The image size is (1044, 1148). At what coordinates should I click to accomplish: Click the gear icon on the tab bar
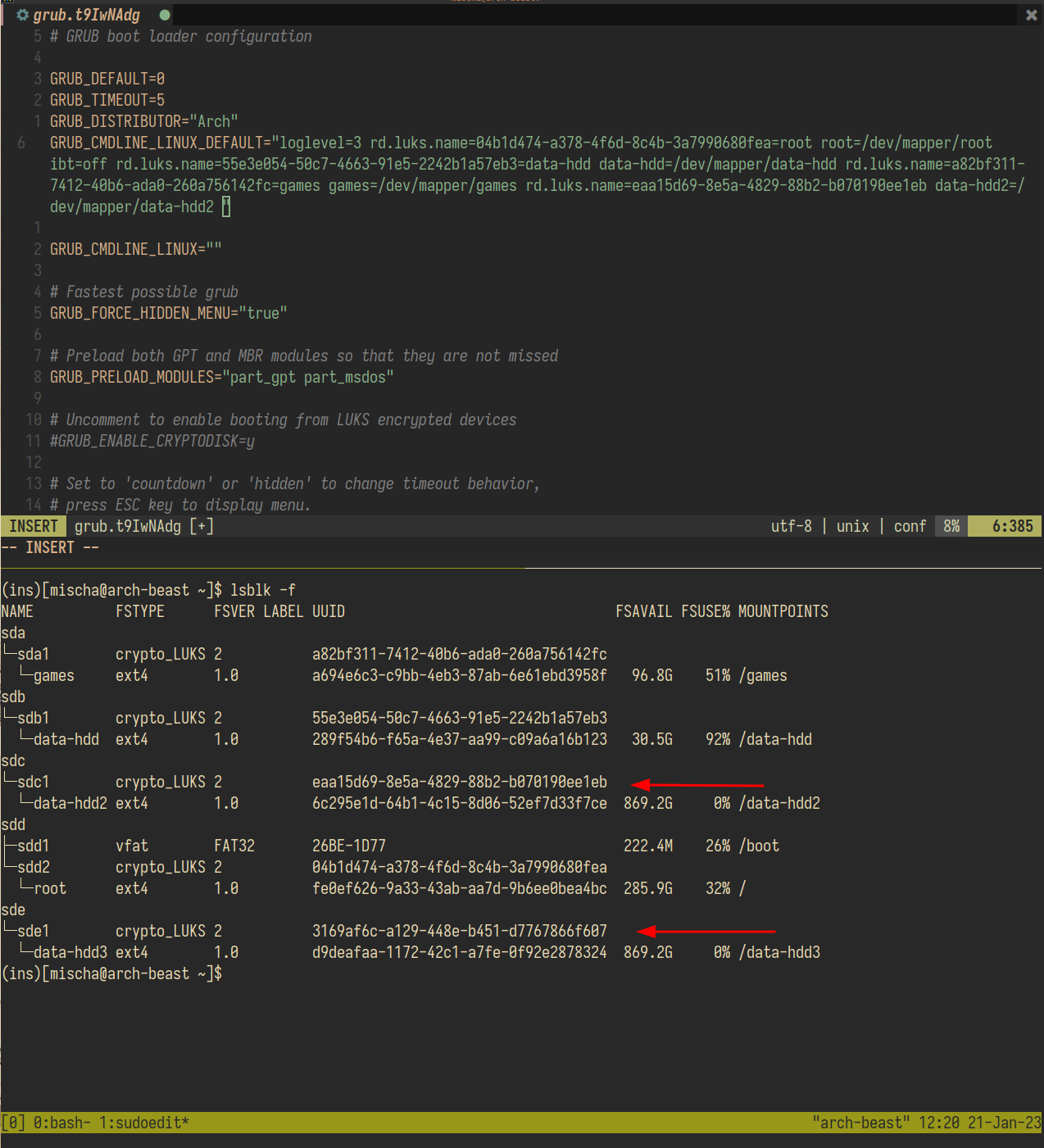[23, 14]
